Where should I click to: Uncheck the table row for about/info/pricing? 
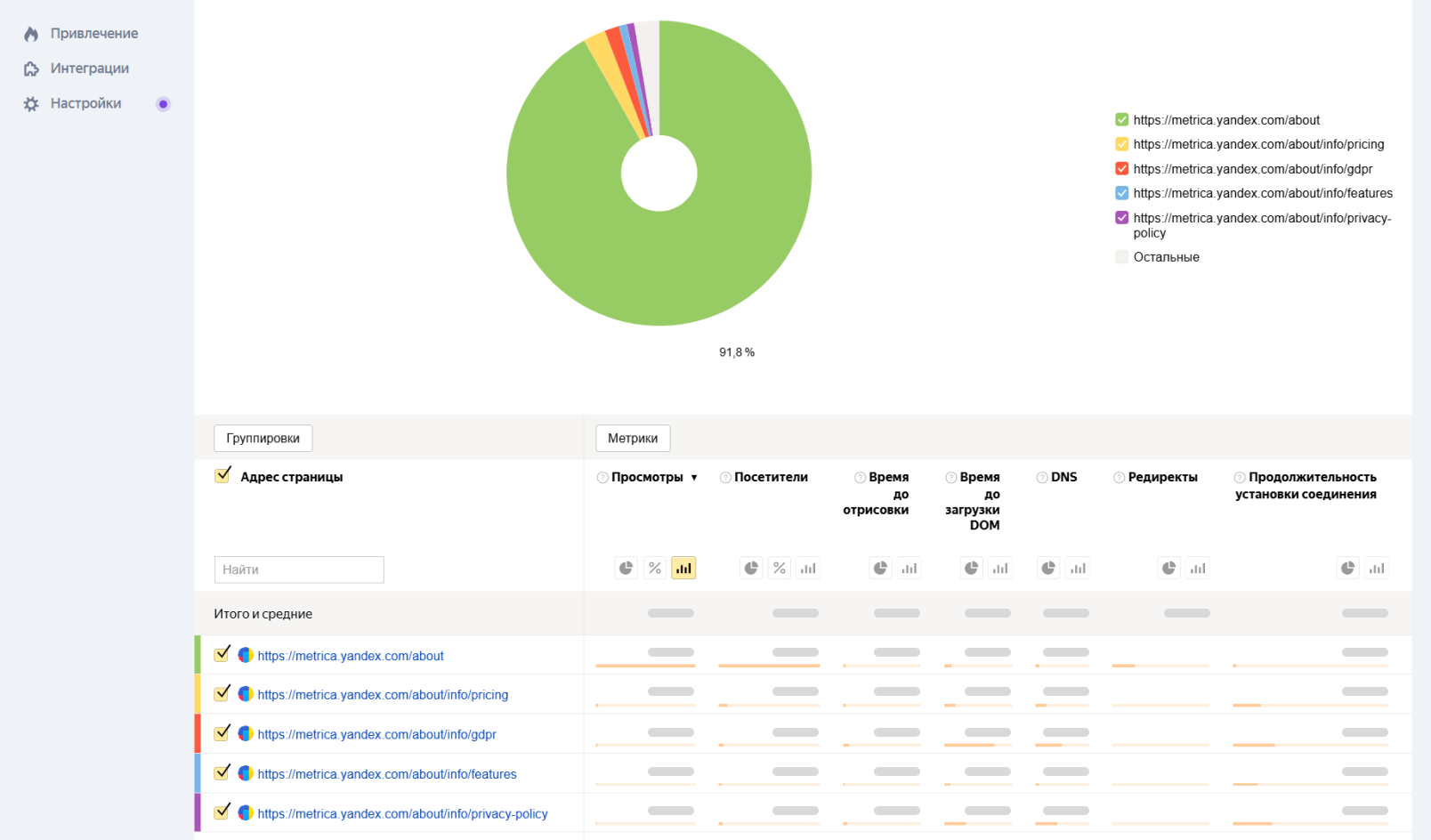[222, 693]
